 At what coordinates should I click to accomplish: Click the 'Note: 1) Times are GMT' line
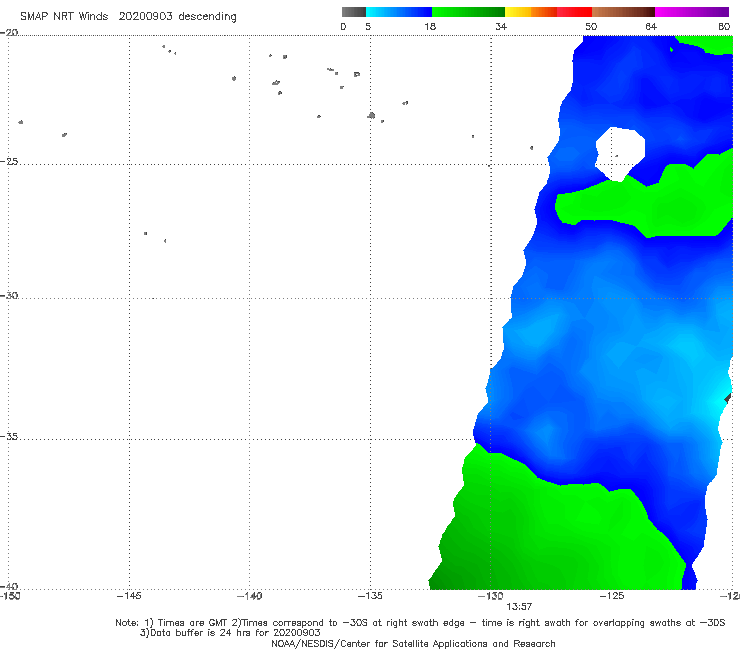420,623
